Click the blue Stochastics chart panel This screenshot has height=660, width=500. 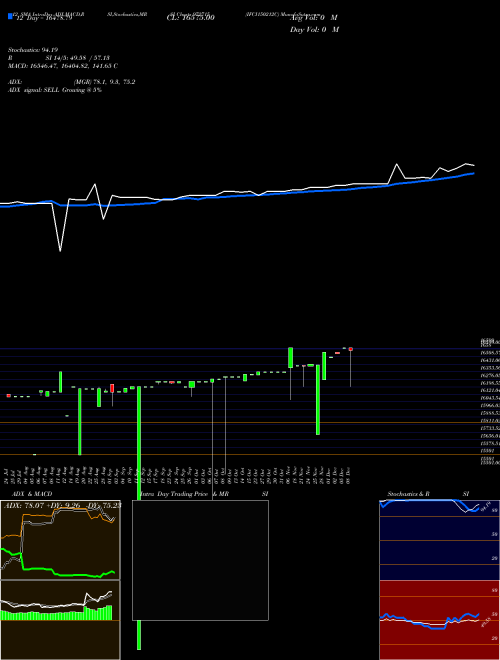click(x=439, y=540)
